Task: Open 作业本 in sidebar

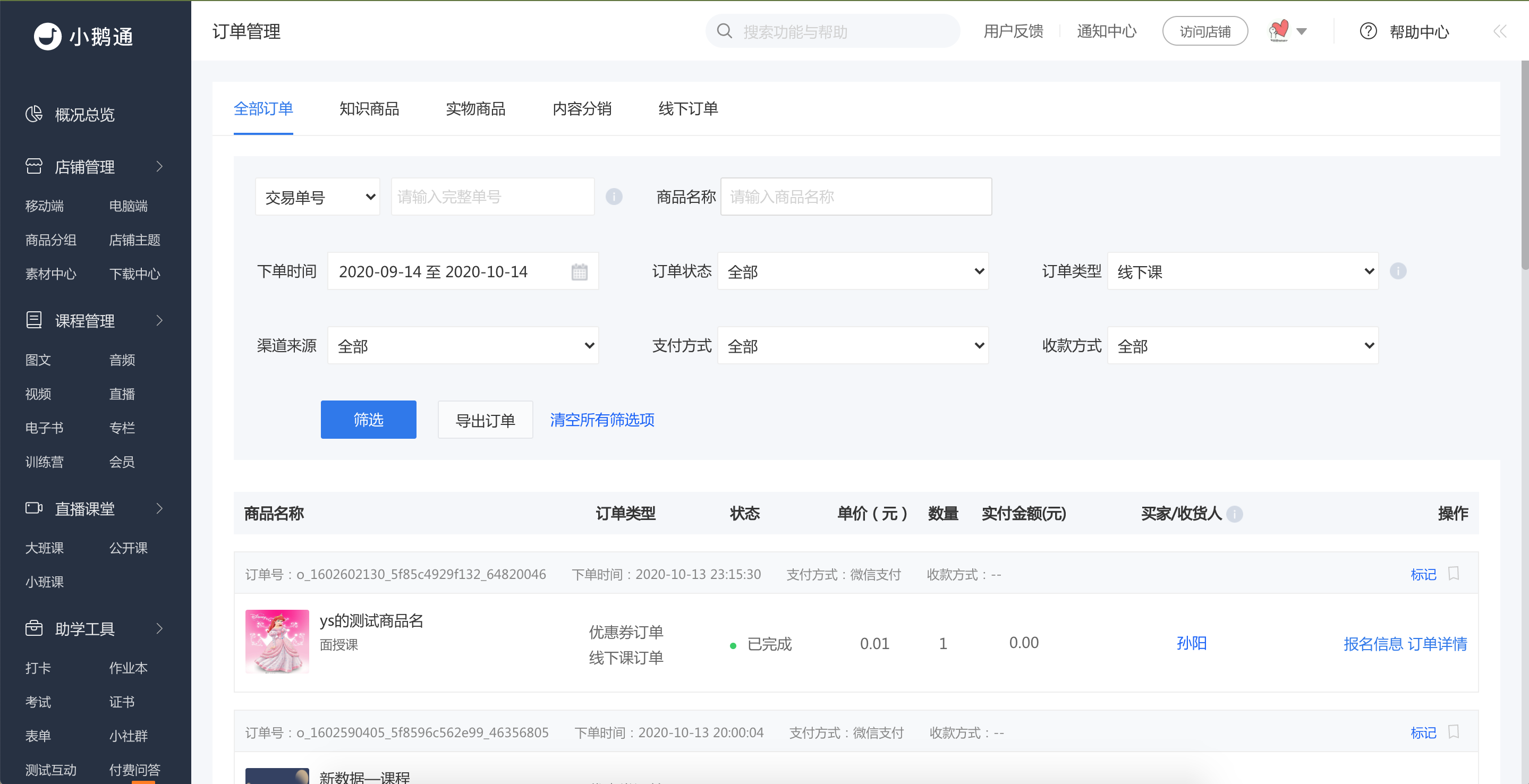Action: click(128, 668)
